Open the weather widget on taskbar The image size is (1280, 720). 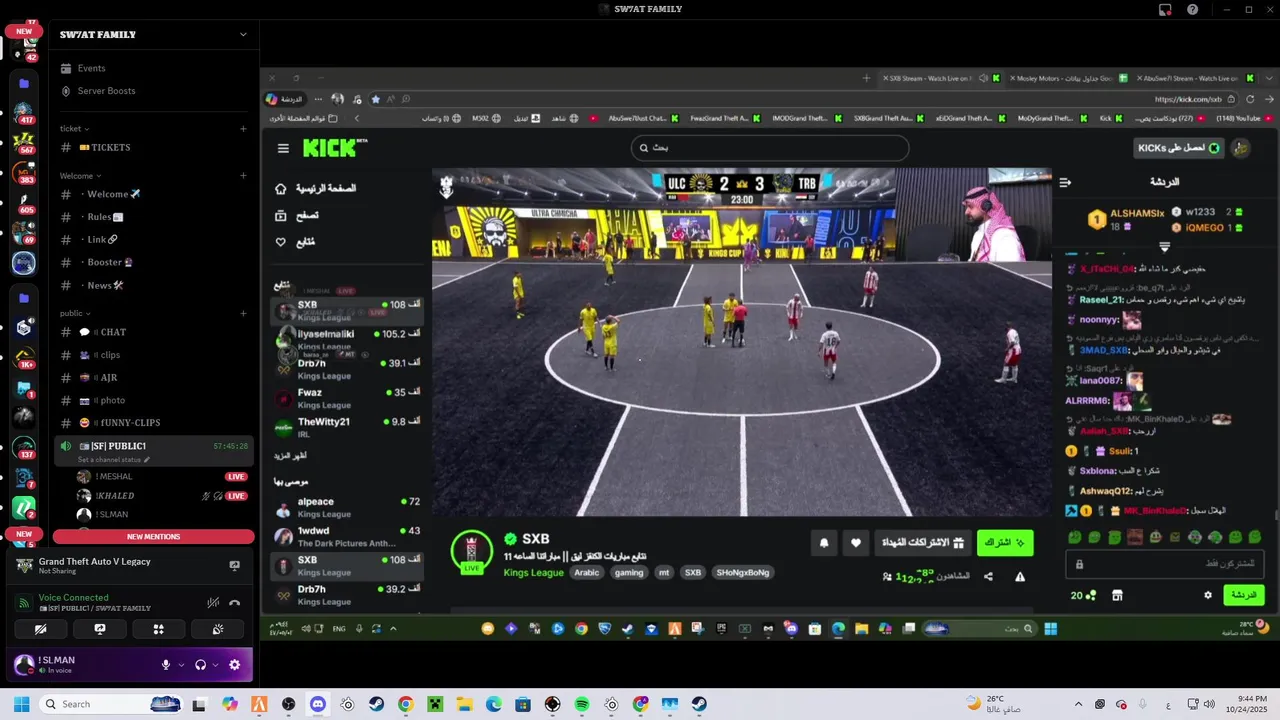coord(992,704)
